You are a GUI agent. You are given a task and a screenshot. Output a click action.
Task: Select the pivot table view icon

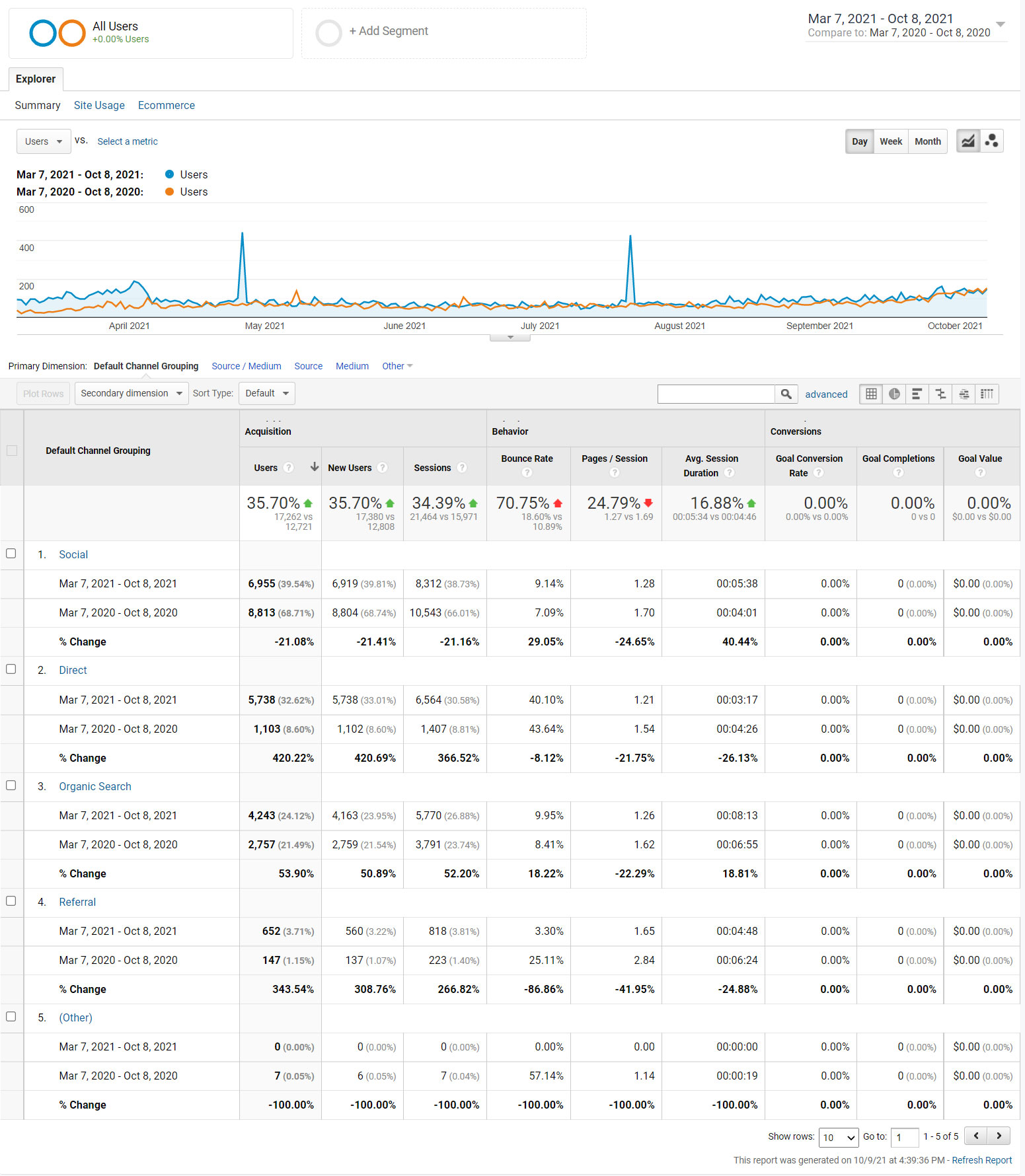tap(987, 394)
